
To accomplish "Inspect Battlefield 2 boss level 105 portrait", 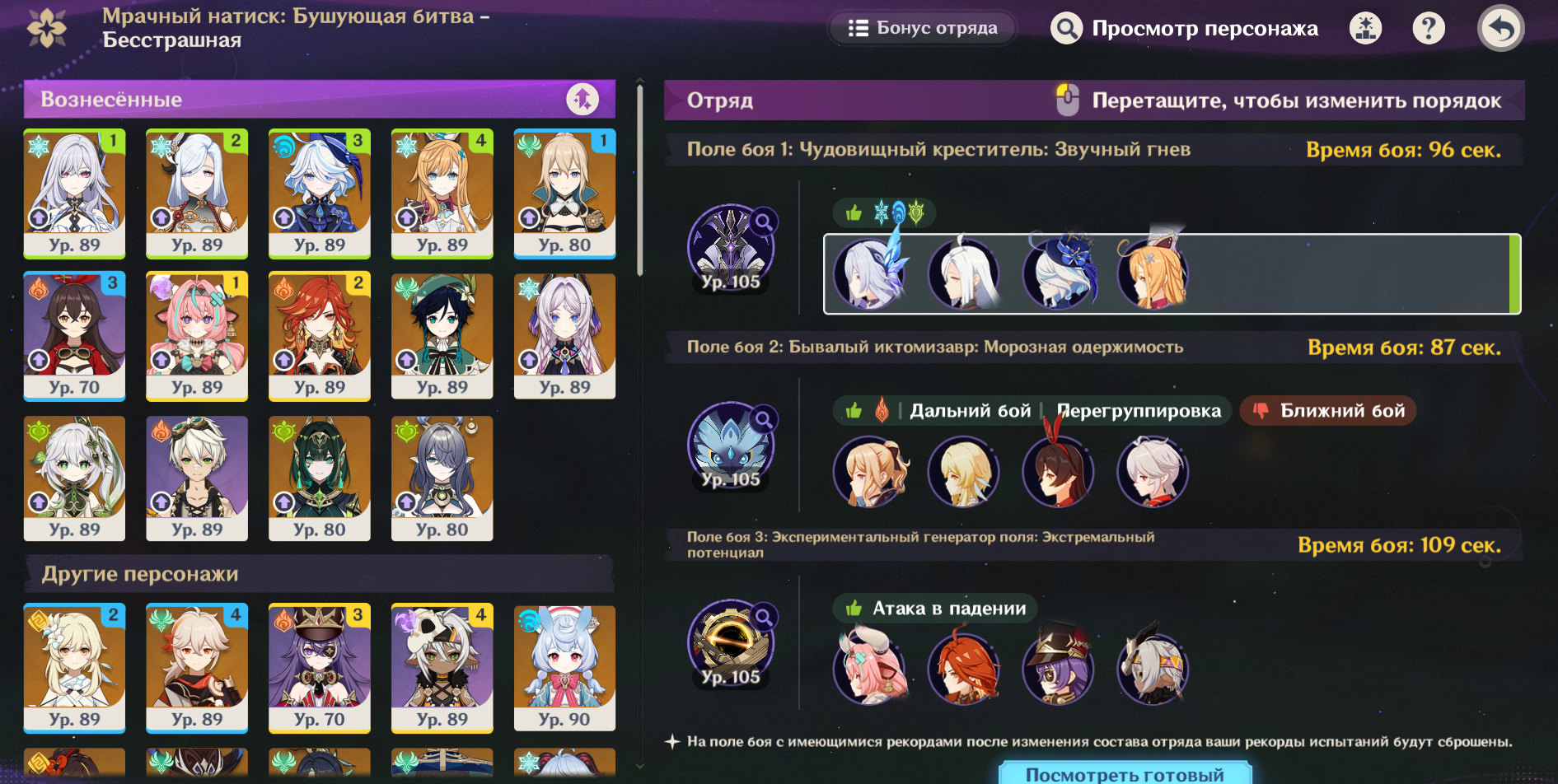I will click(731, 446).
